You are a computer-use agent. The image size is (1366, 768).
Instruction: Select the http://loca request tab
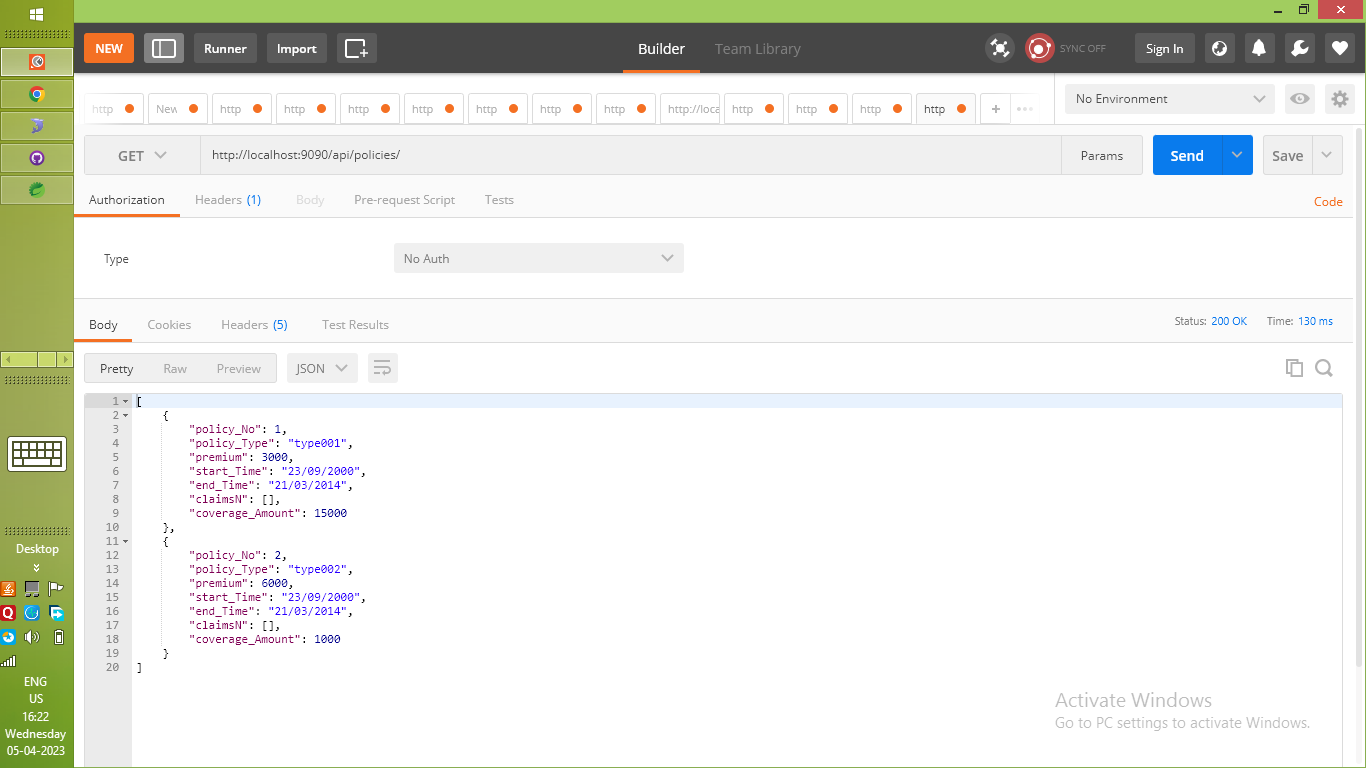[690, 109]
